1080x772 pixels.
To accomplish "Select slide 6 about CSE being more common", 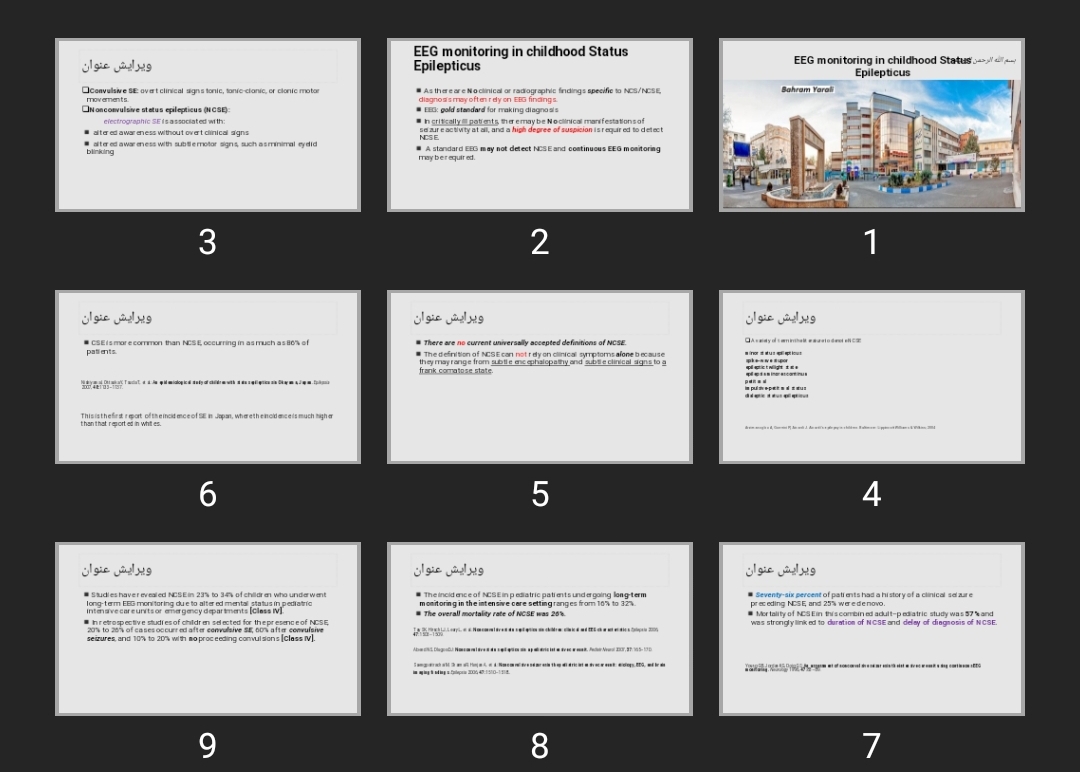I will 208,377.
